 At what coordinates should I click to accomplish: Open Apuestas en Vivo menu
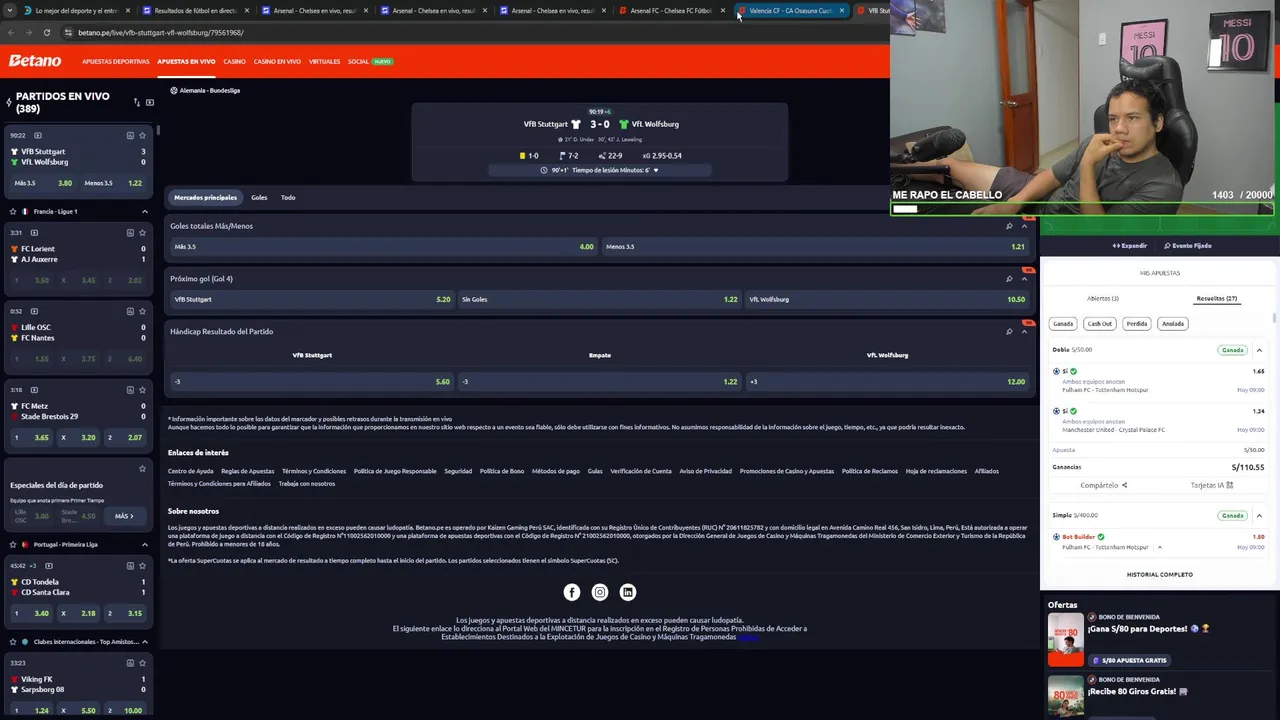coord(186,61)
